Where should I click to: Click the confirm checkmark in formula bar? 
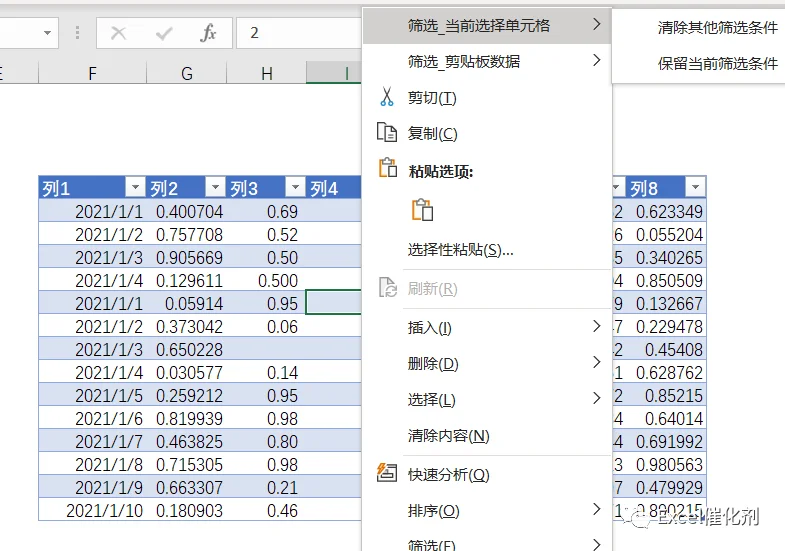(x=164, y=34)
